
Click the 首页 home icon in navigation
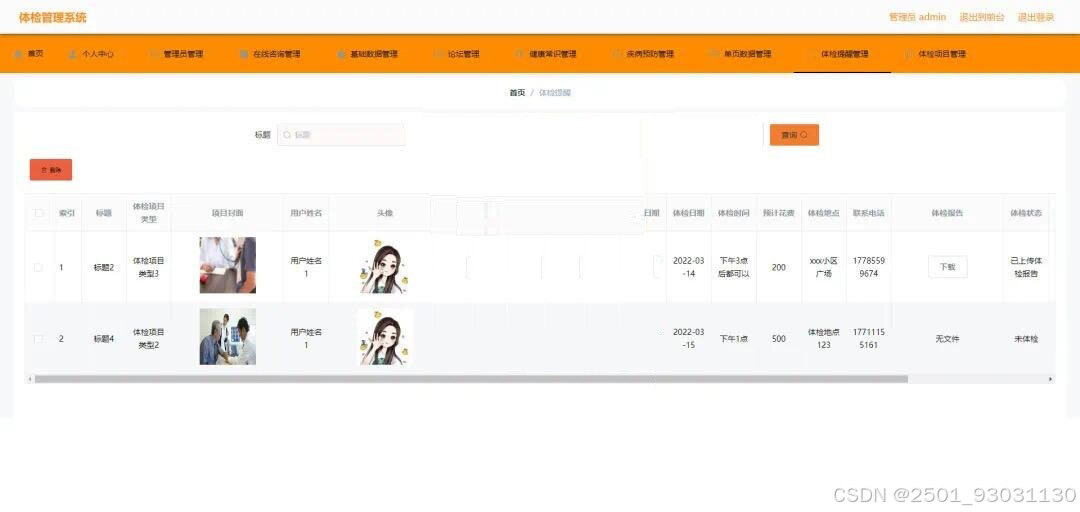(x=18, y=54)
